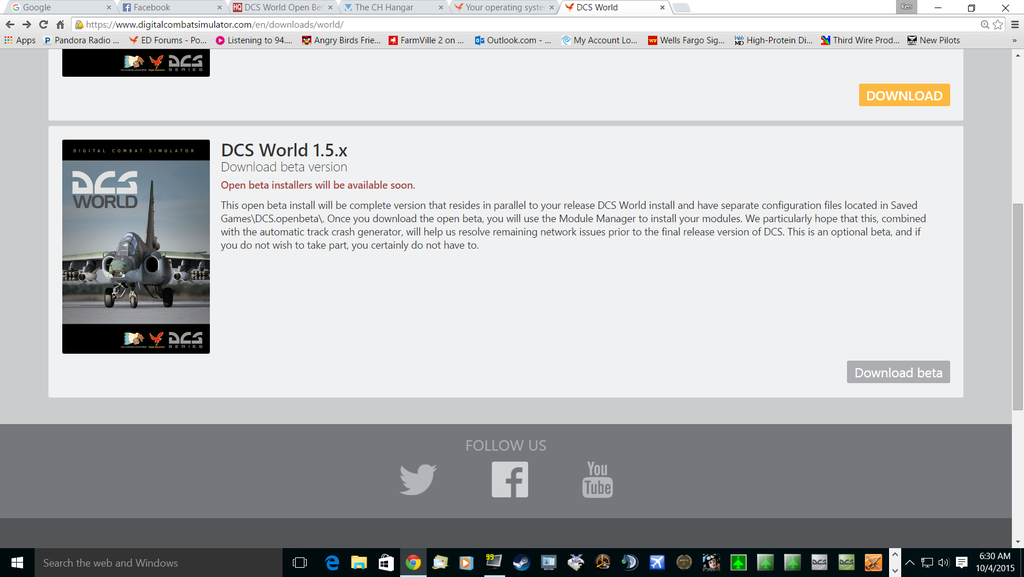Launch Microsoft Edge from the taskbar
Viewport: 1024px width, 577px height.
332,563
